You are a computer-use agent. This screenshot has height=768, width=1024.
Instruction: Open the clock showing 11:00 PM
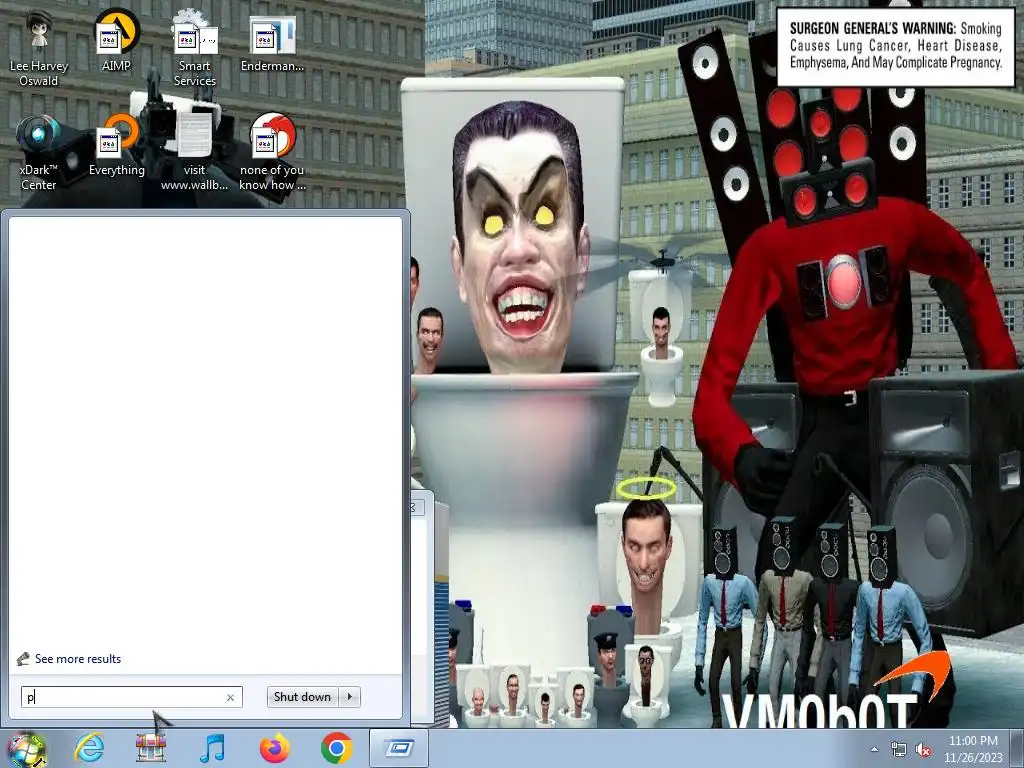[973, 749]
